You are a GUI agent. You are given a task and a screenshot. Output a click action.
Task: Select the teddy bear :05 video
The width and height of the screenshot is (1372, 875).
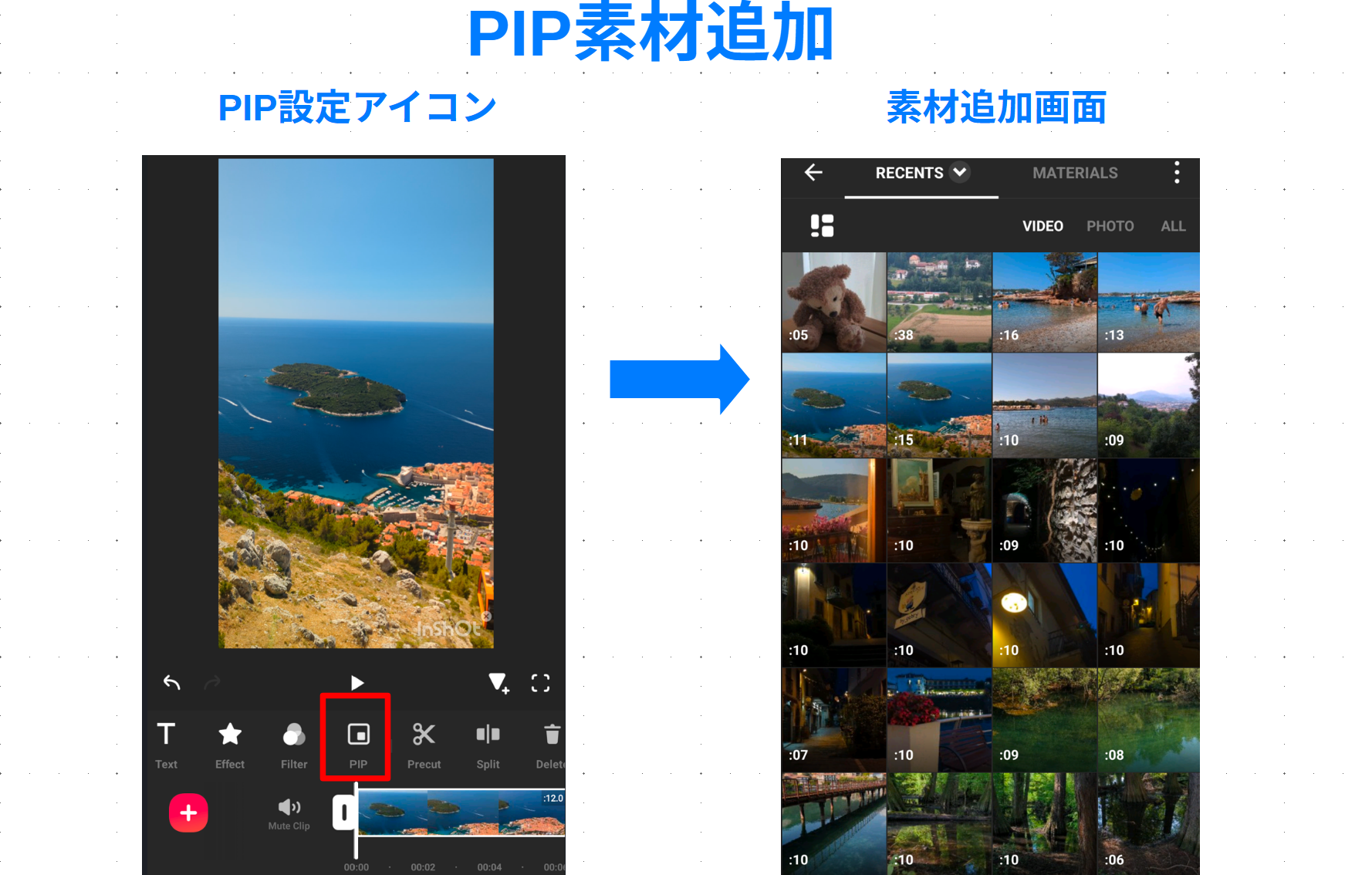[833, 302]
